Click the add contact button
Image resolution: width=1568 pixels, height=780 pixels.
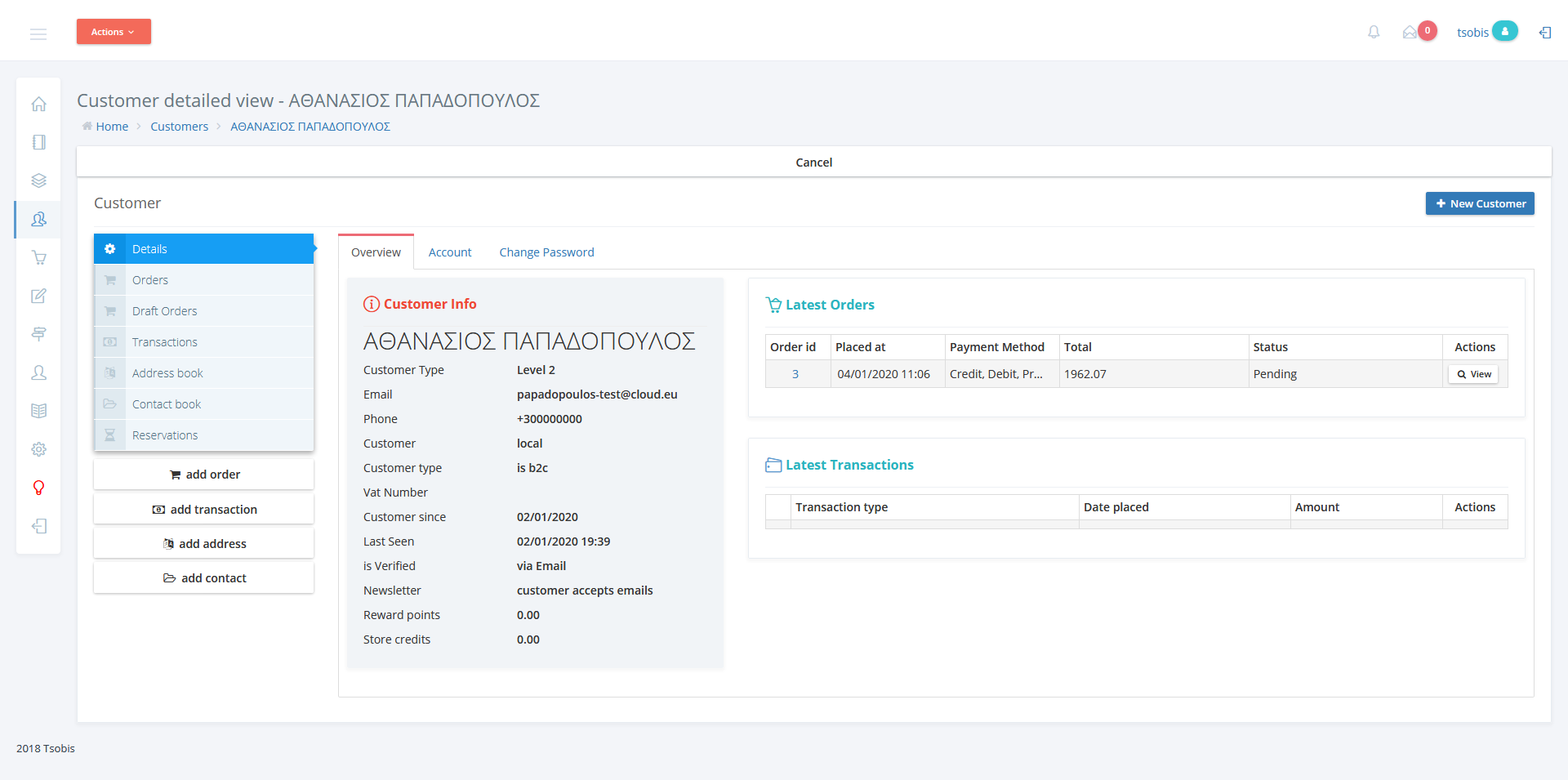(x=204, y=578)
